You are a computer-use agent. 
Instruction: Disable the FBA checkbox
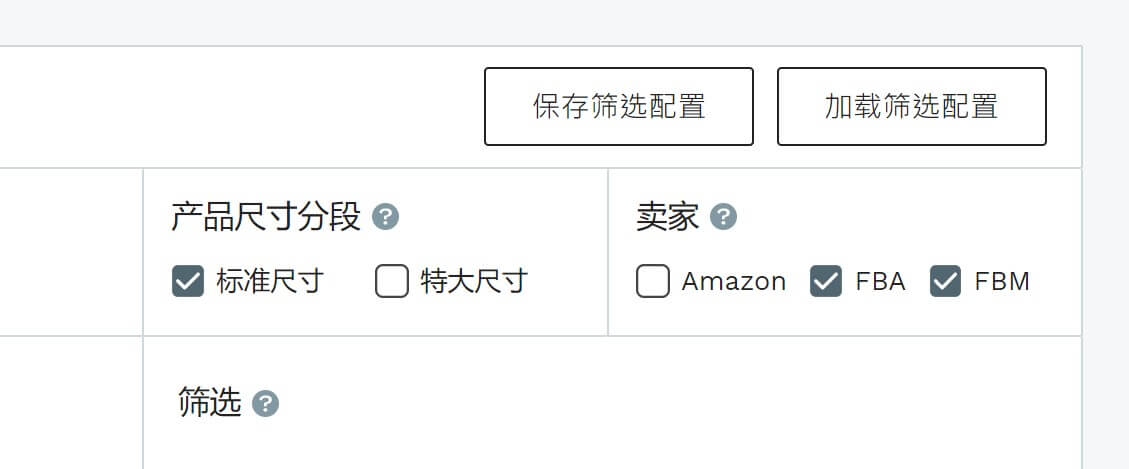point(826,281)
